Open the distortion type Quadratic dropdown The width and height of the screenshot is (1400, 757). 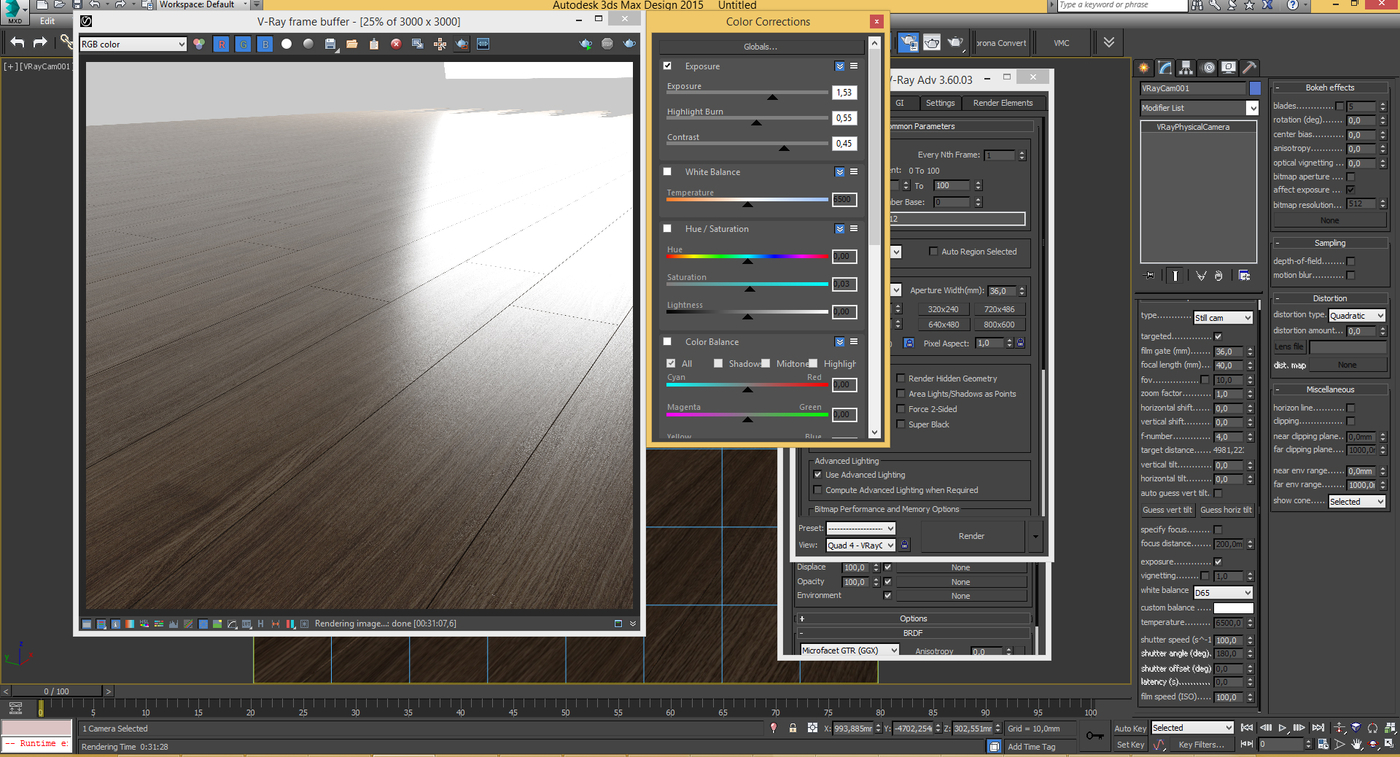[x=1357, y=316]
